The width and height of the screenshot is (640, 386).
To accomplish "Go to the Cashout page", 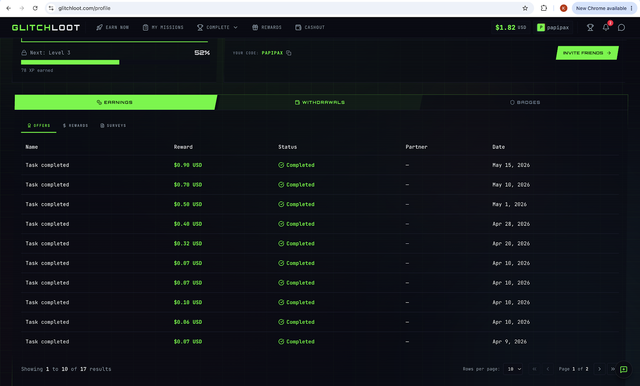I will (x=310, y=27).
